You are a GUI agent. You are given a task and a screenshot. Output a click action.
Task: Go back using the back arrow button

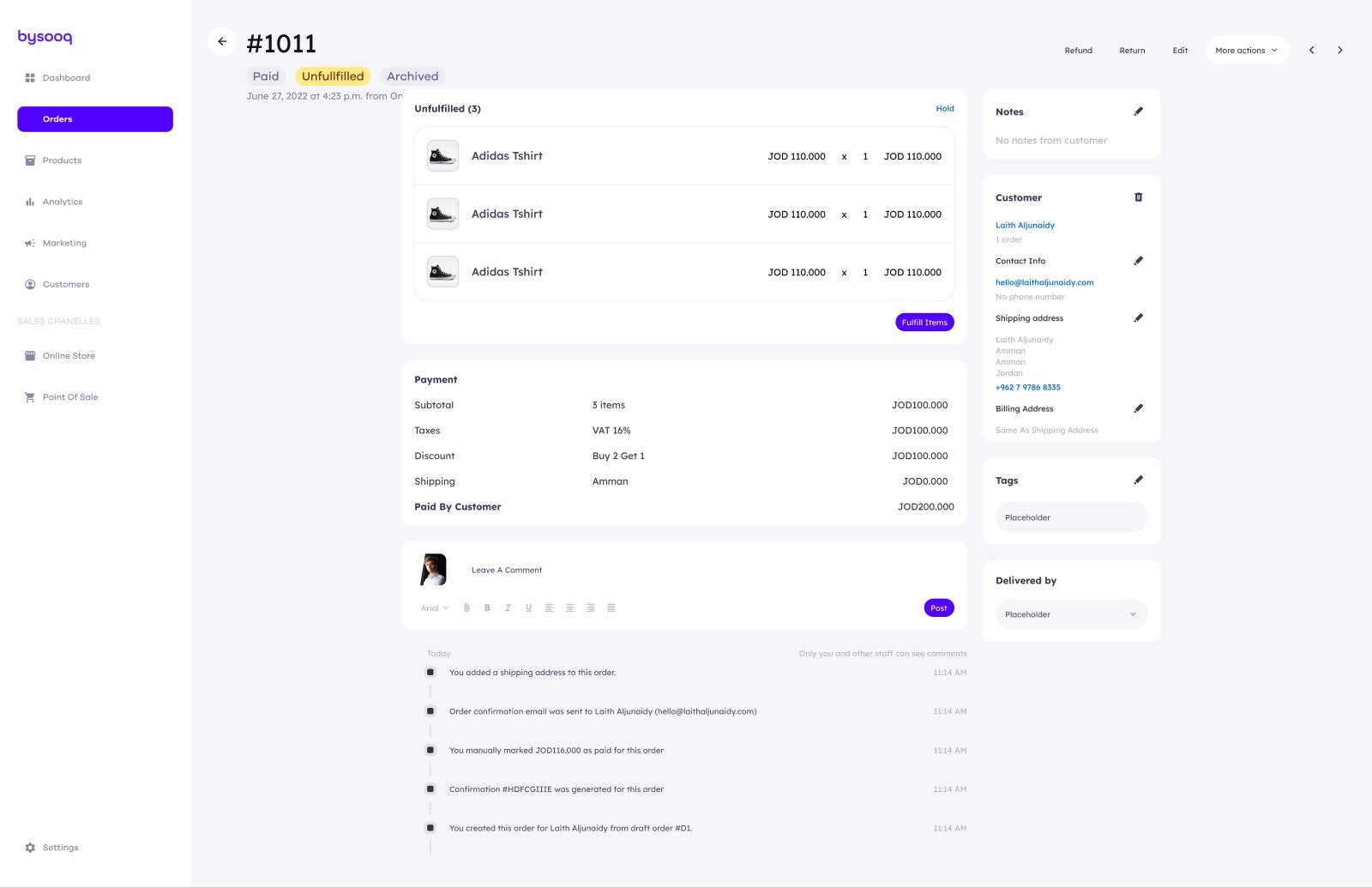[222, 41]
